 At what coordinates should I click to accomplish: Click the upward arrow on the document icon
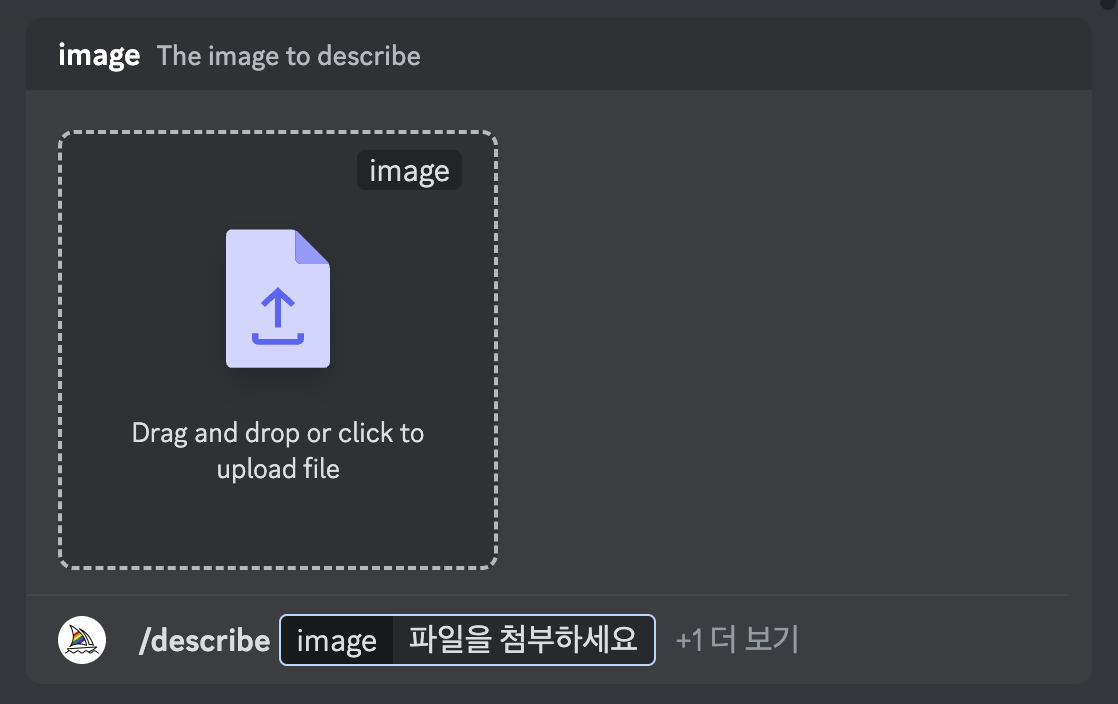278,305
